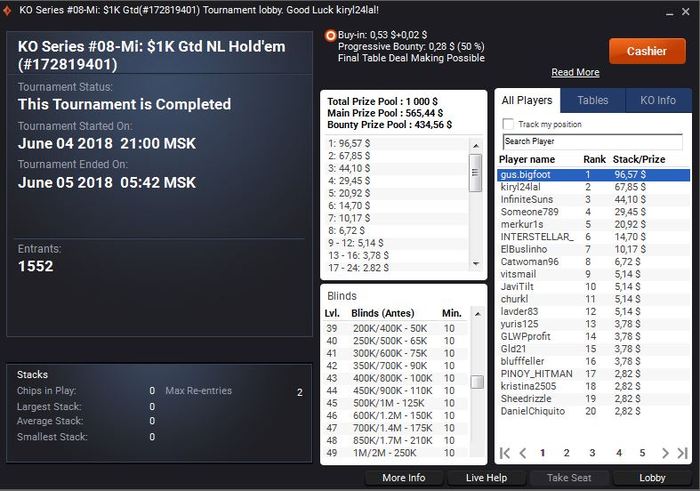The height and width of the screenshot is (491, 700).
Task: Click the Player name column header
Action: (527, 159)
